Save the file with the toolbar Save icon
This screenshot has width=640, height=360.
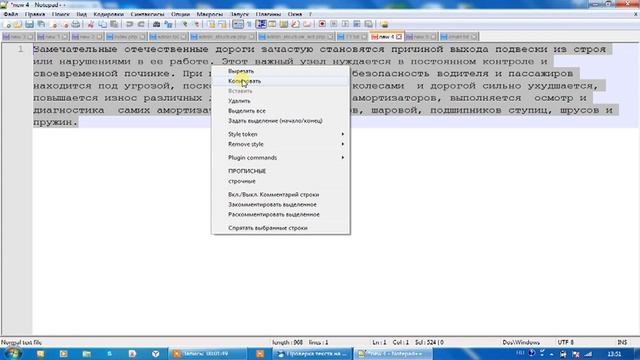point(29,24)
